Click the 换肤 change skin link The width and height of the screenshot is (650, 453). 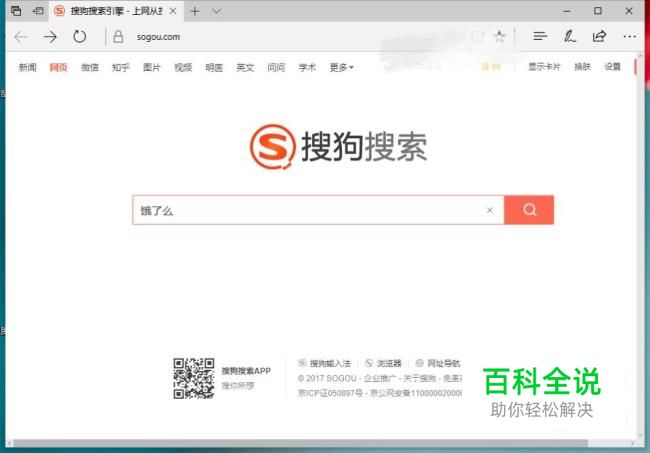point(582,66)
